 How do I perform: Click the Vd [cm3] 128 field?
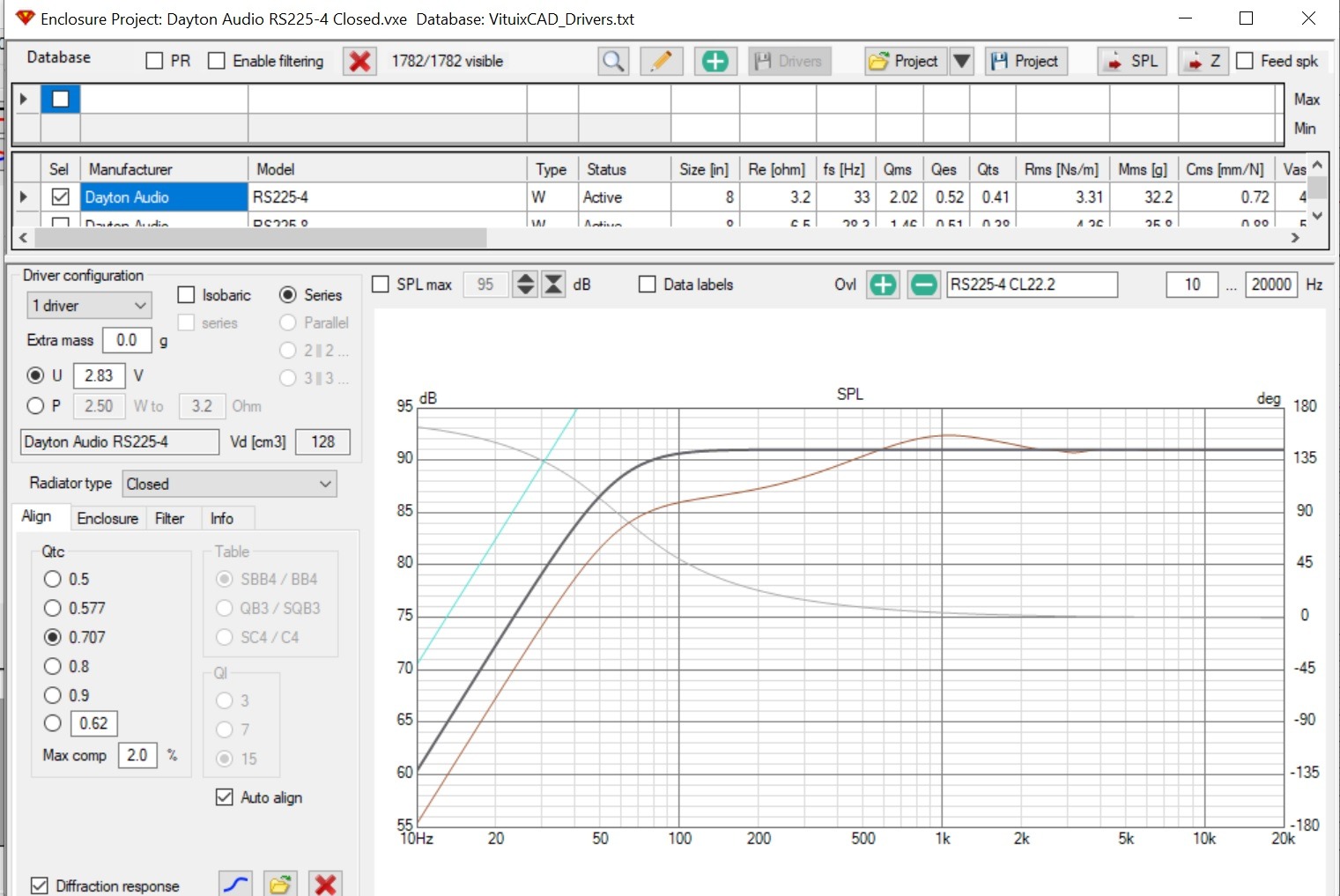322,441
